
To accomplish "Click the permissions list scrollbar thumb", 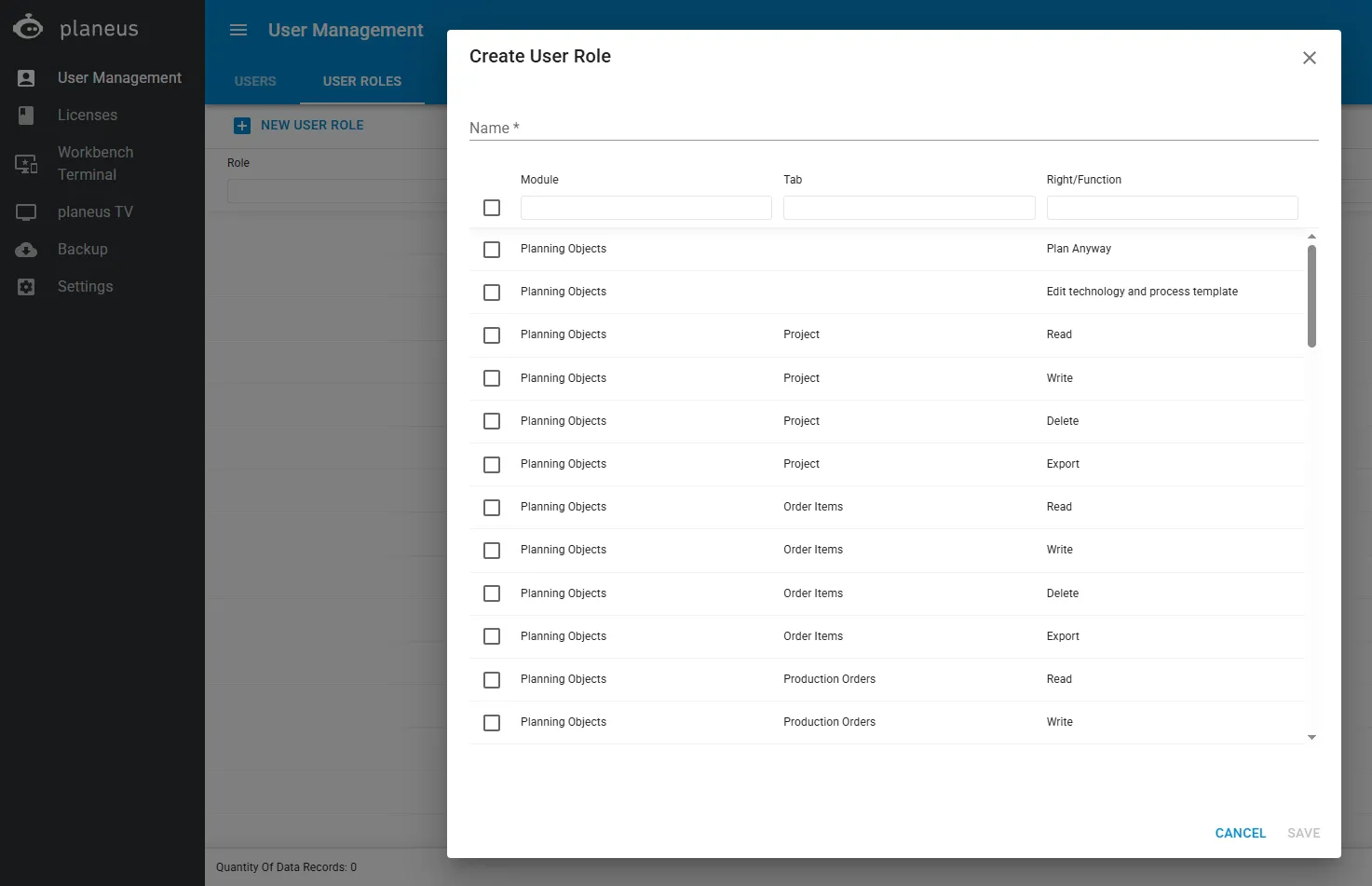I will pyautogui.click(x=1311, y=296).
